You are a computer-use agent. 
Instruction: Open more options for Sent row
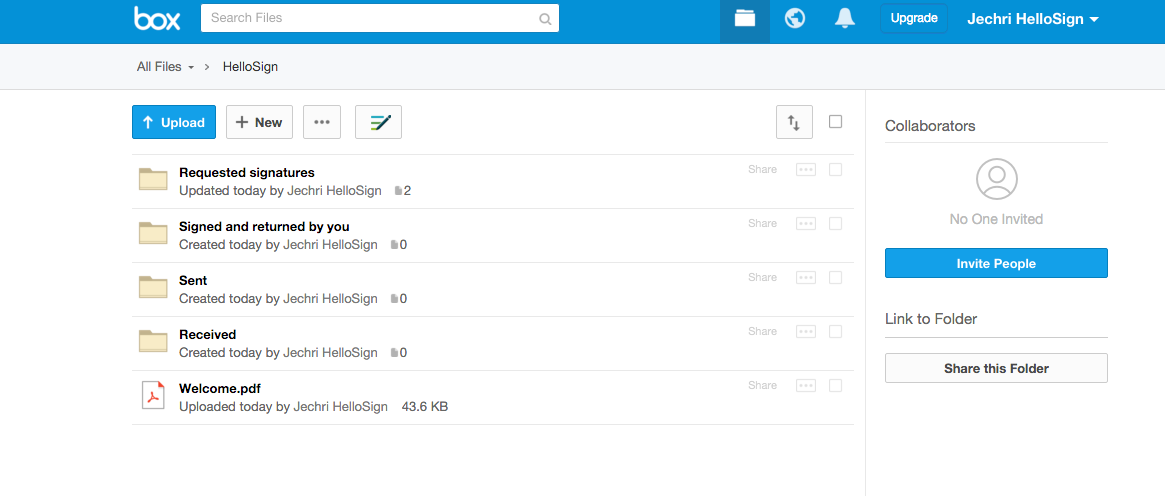[x=806, y=278]
